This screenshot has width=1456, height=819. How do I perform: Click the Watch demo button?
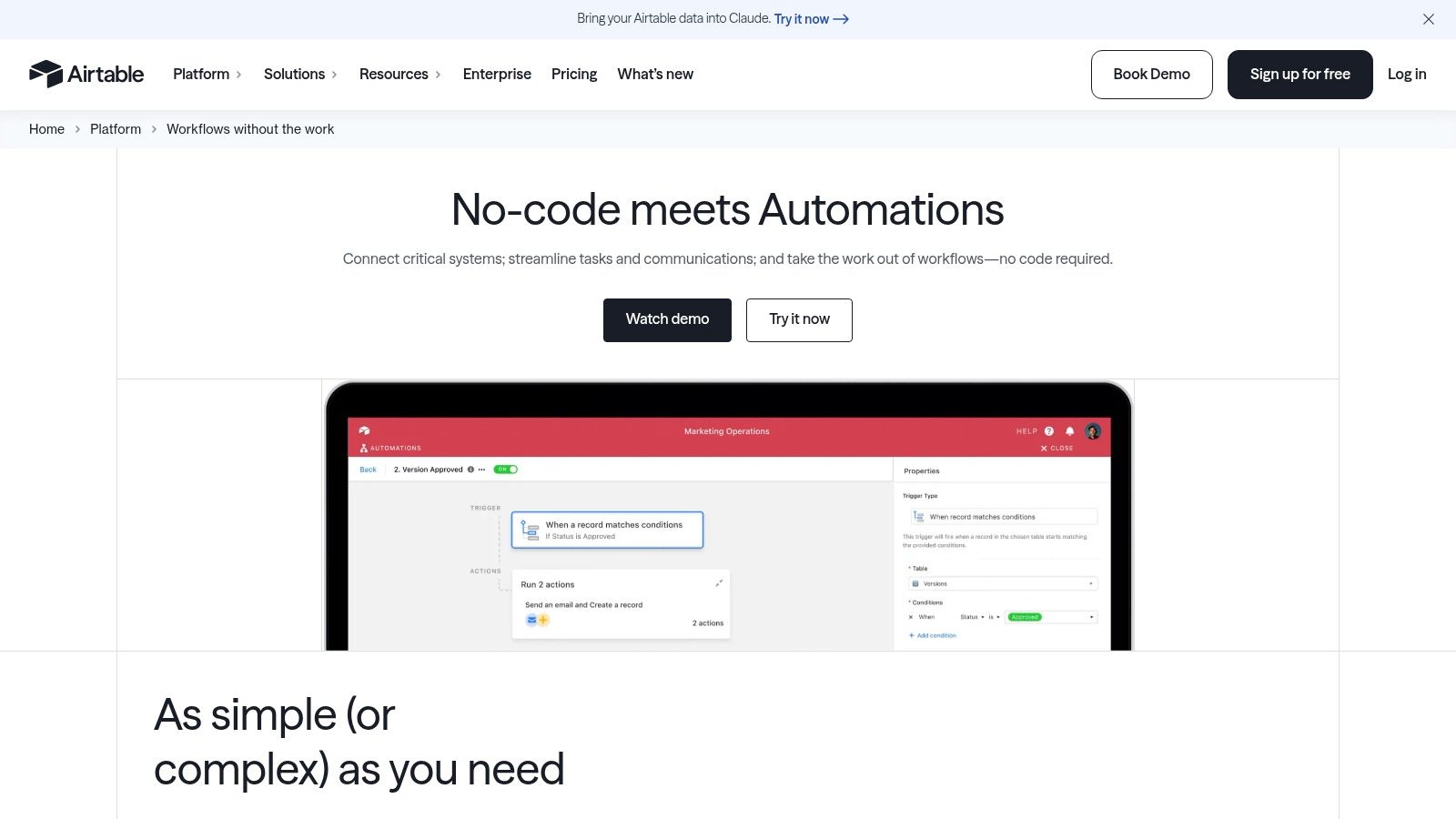tap(667, 319)
